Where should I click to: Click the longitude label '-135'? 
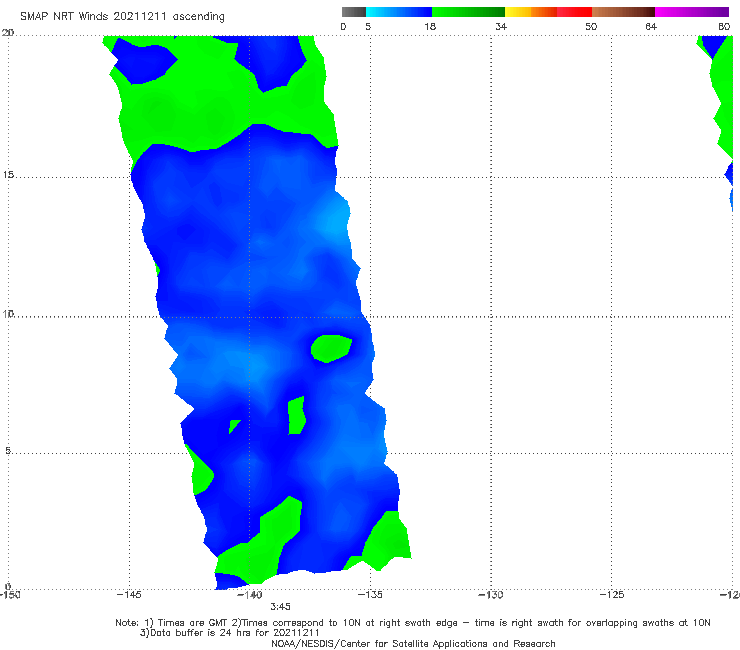[370, 595]
